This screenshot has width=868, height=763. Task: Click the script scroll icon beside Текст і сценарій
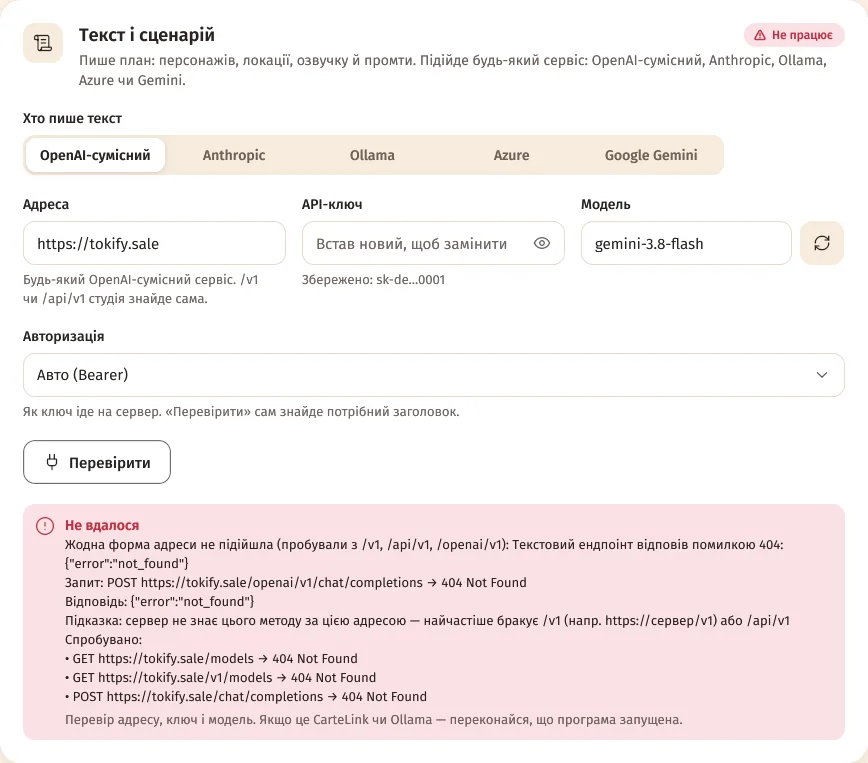(x=43, y=43)
